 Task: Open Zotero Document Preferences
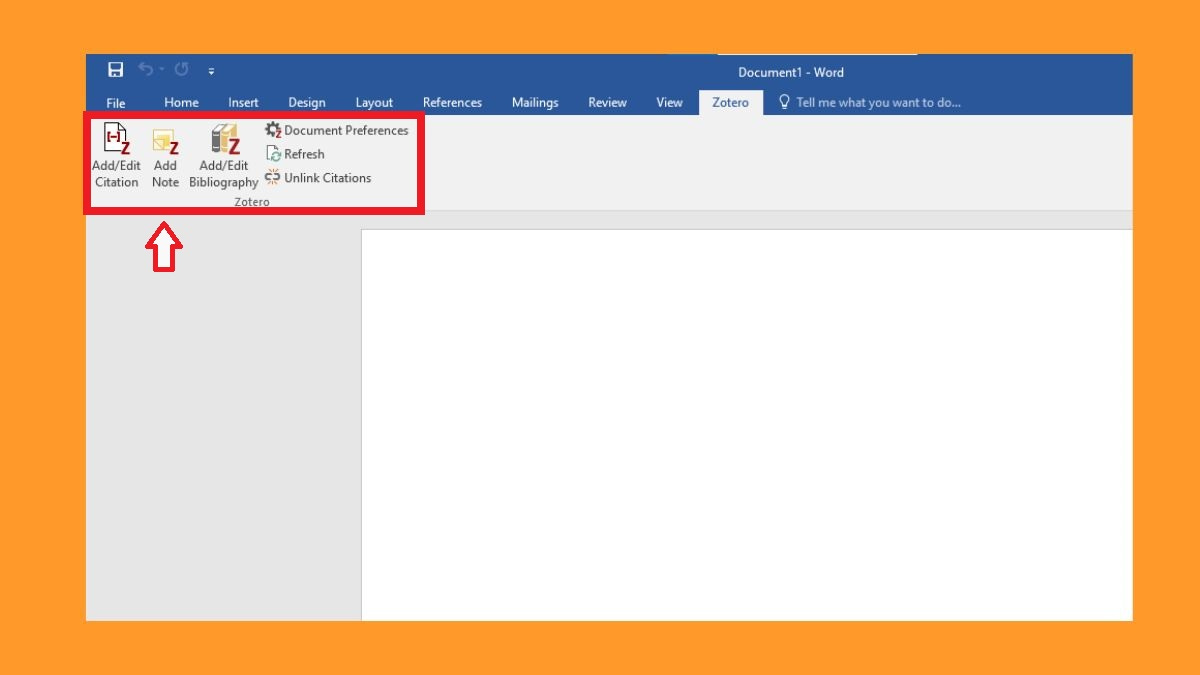click(336, 130)
